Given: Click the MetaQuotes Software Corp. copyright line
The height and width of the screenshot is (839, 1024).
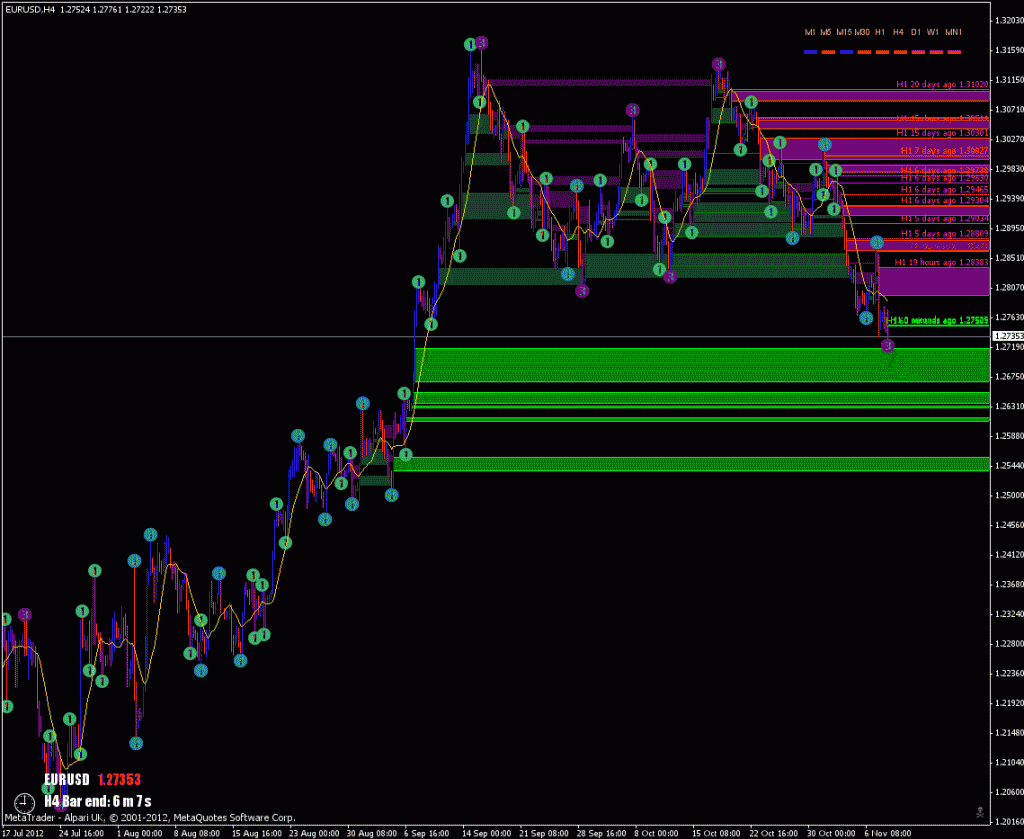Looking at the screenshot, I should [x=150, y=817].
